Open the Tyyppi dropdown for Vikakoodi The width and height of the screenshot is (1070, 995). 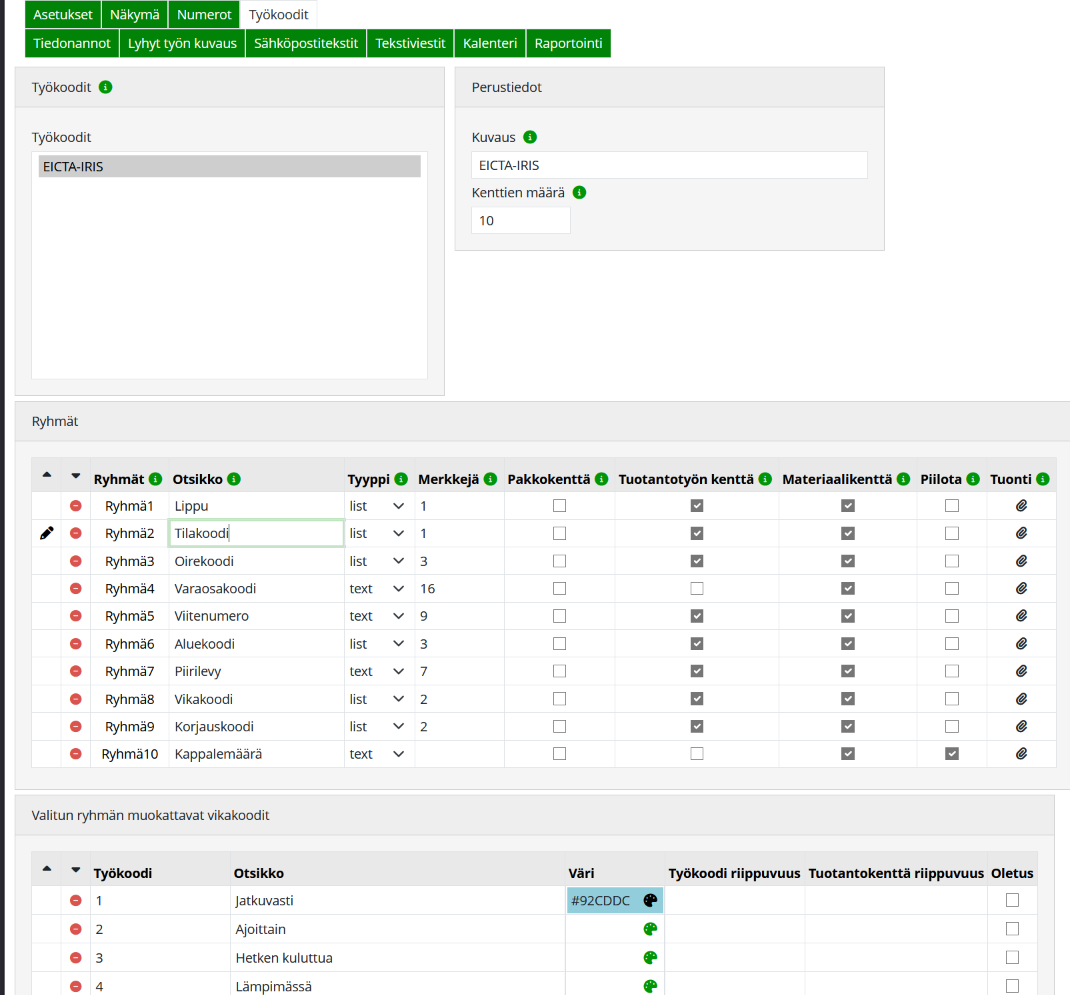[379, 699]
